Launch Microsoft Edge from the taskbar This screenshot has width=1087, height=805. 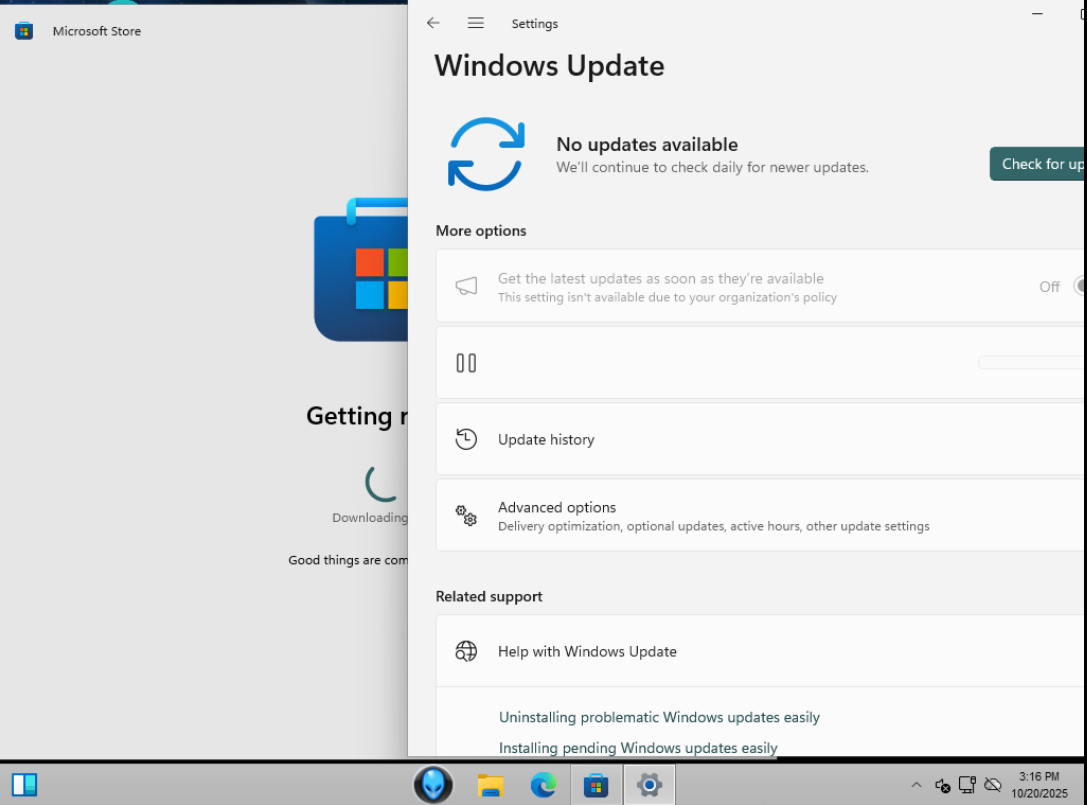pos(543,785)
